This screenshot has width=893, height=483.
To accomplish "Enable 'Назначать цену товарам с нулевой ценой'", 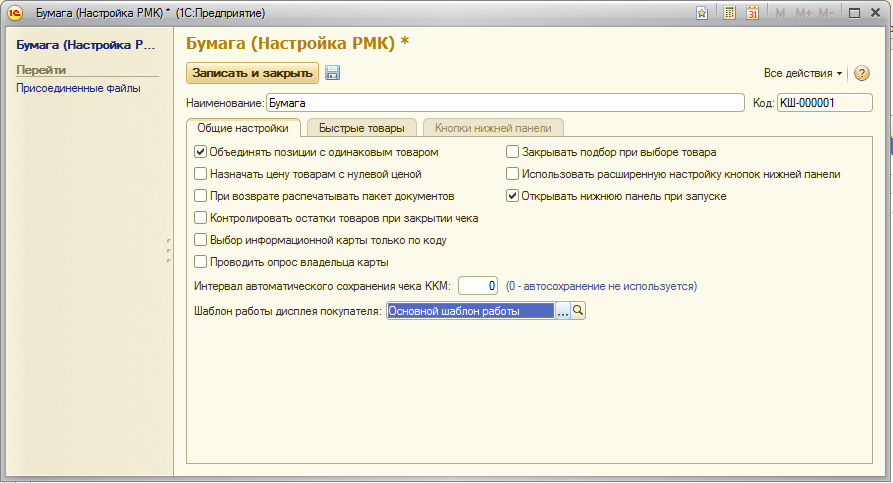I will tap(201, 174).
